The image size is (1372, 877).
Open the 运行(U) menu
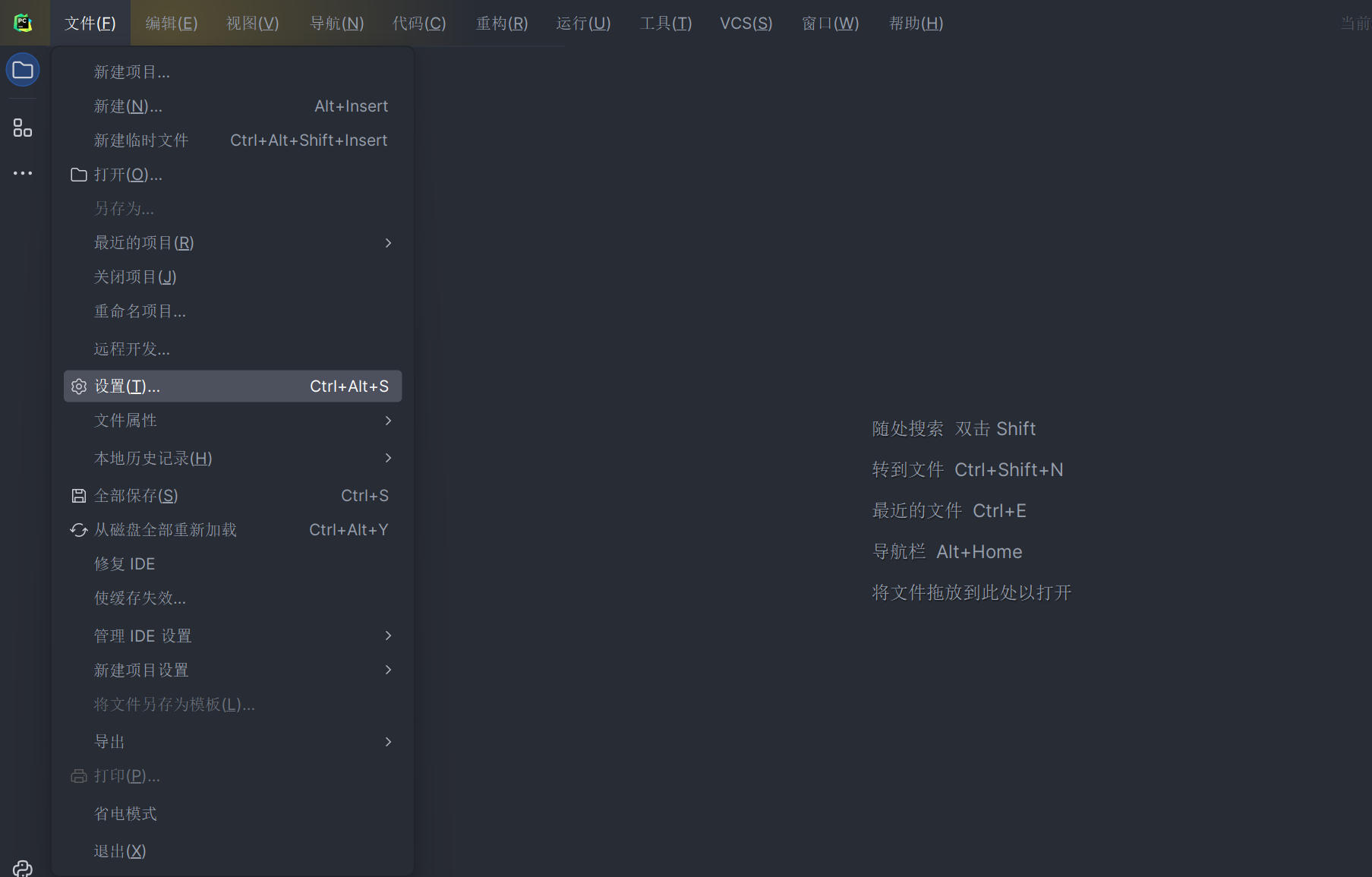click(x=583, y=24)
